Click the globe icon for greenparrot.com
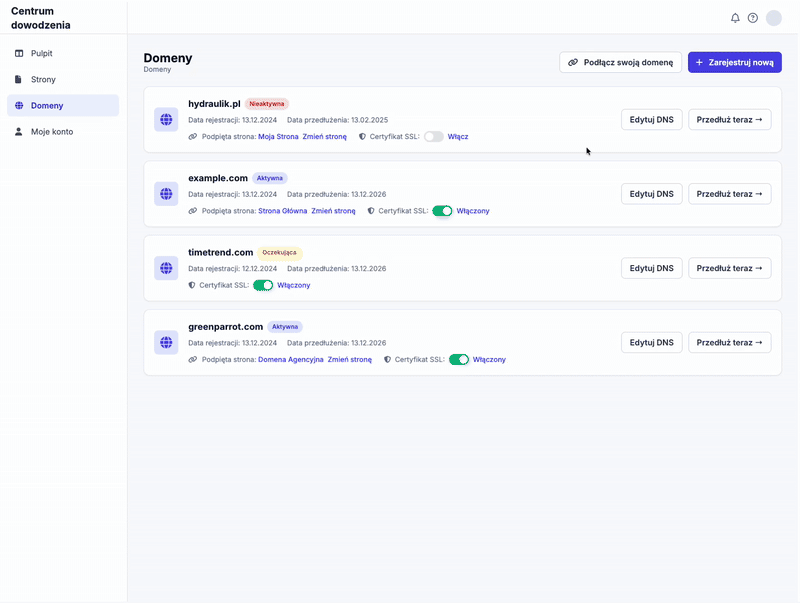The width and height of the screenshot is (800, 603). click(166, 342)
